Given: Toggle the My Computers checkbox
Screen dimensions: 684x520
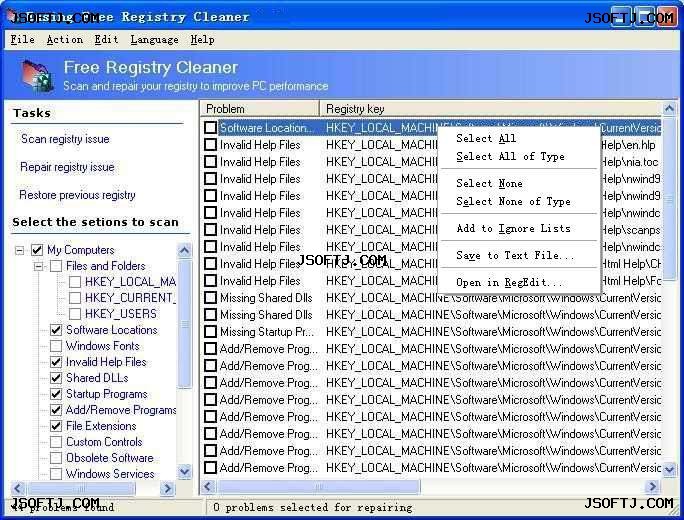Looking at the screenshot, I should pos(37,250).
